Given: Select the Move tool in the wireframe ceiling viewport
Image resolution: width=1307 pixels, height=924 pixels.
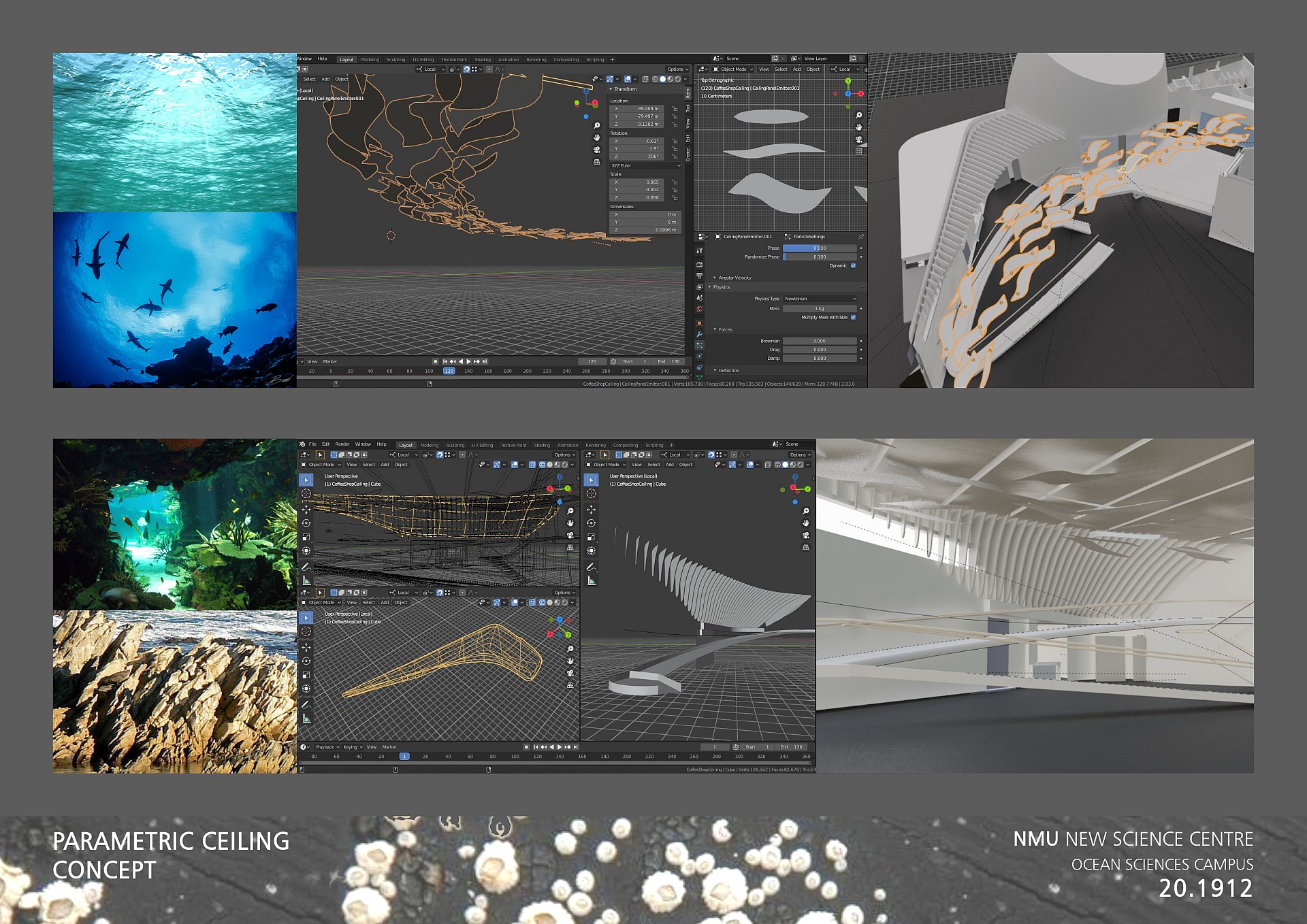Looking at the screenshot, I should (x=306, y=510).
